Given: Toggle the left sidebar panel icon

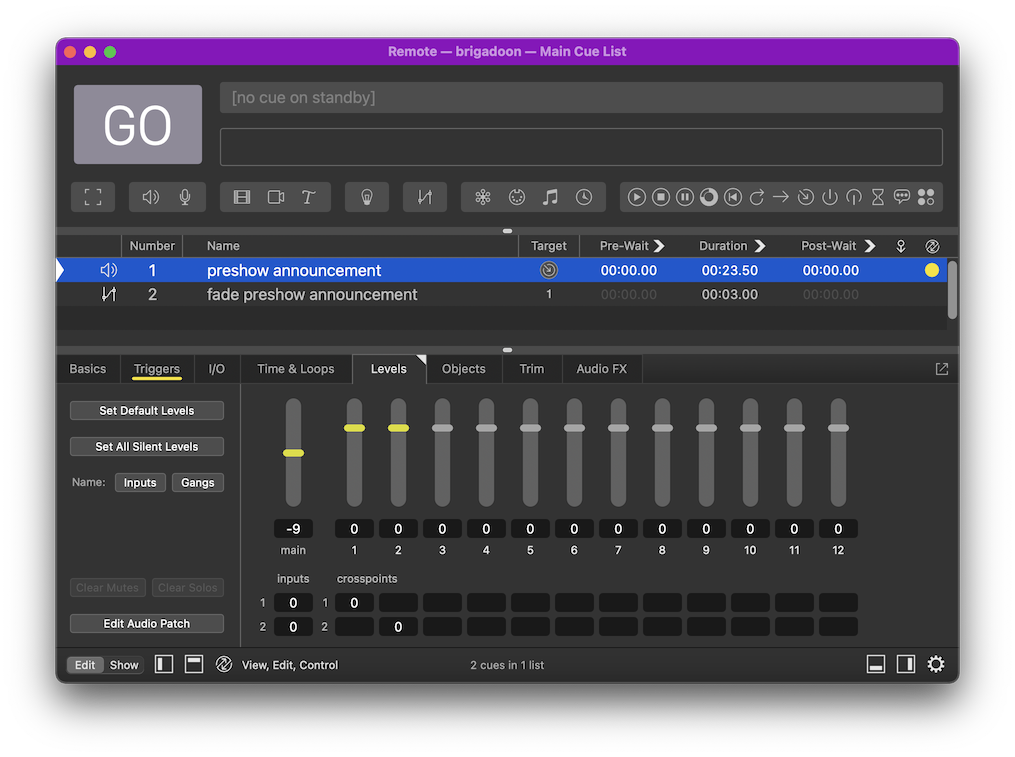Looking at the screenshot, I should [164, 664].
